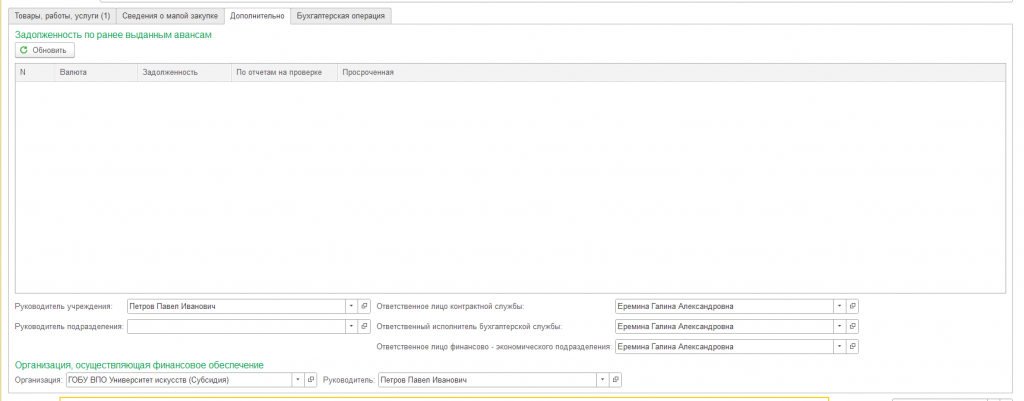The height and width of the screenshot is (401, 1024).
Task: Click Организация, осуществляющая финансовое обеспечение heading
Action: pyautogui.click(x=139, y=365)
